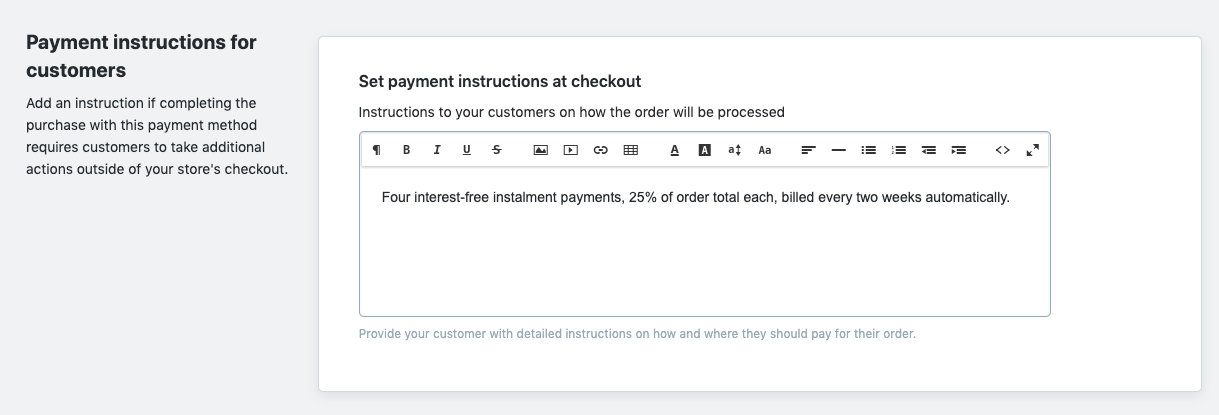The height and width of the screenshot is (415, 1219).
Task: Insert a table in the editor
Action: (x=631, y=150)
